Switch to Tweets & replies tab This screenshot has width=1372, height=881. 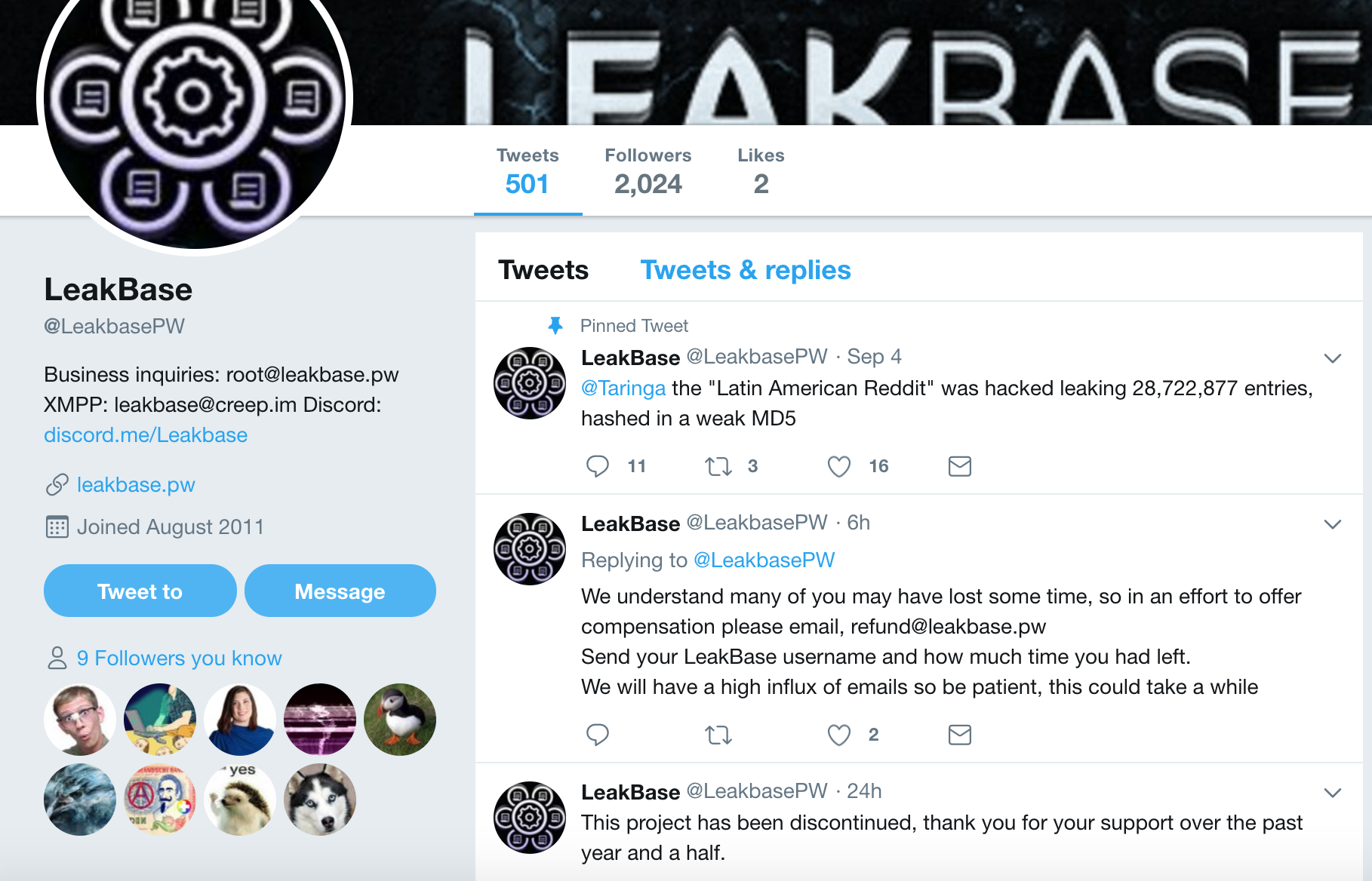click(x=745, y=270)
